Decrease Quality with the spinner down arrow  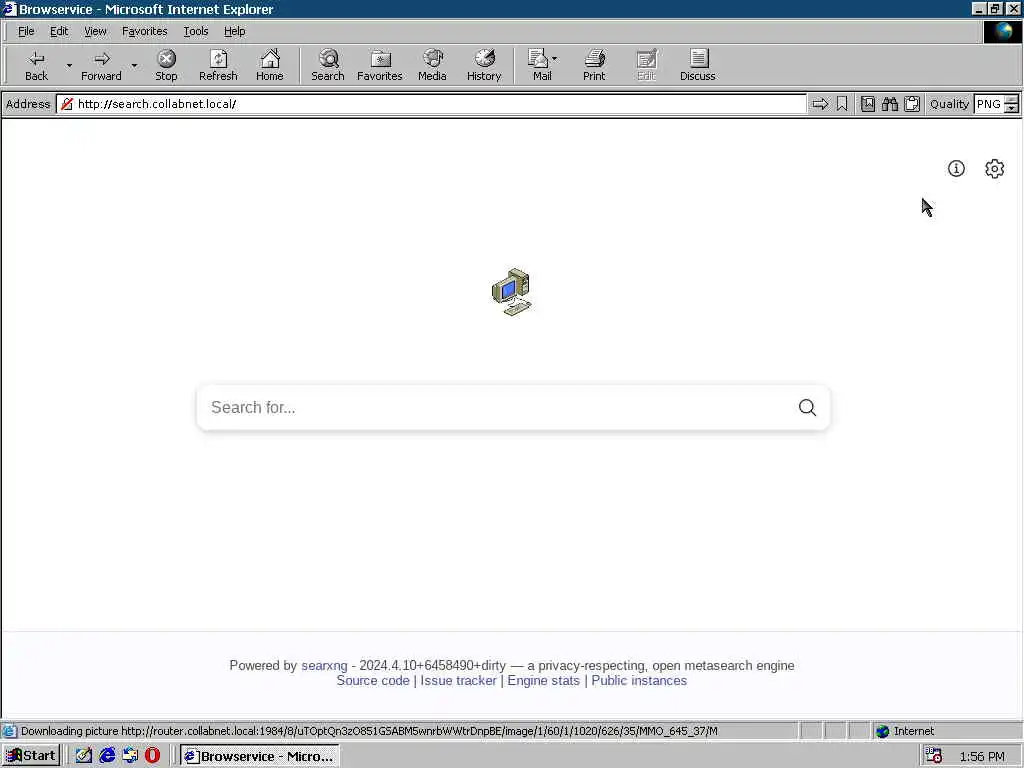tap(1012, 108)
